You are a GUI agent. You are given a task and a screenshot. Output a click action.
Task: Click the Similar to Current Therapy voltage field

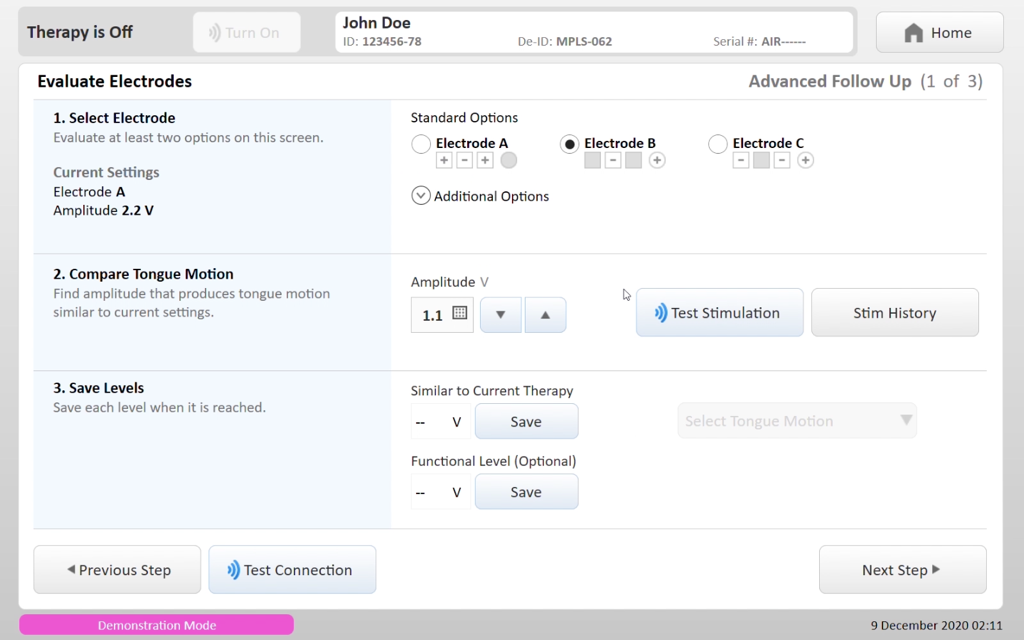441,422
